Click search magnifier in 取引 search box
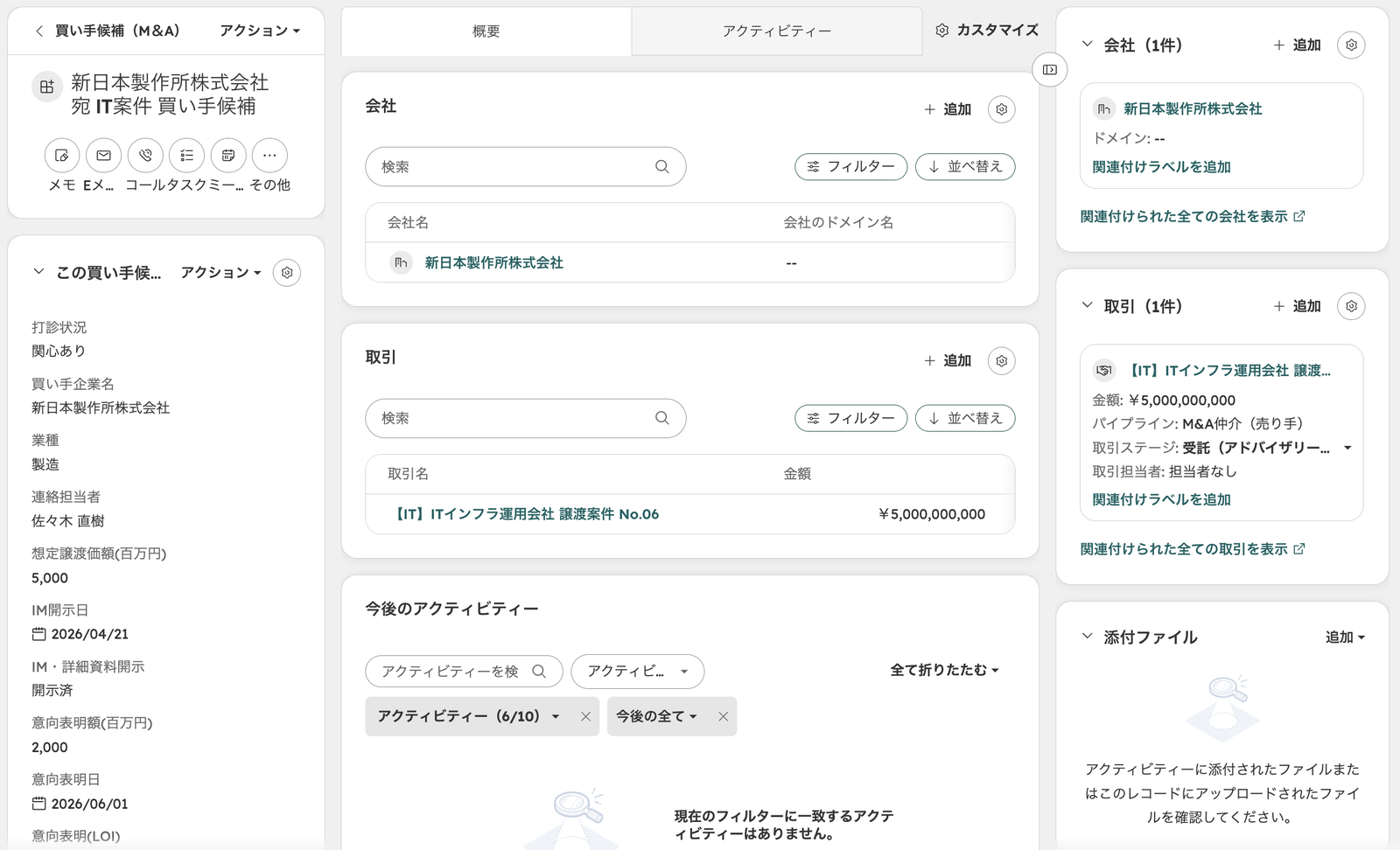This screenshot has height=850, width=1400. [662, 418]
